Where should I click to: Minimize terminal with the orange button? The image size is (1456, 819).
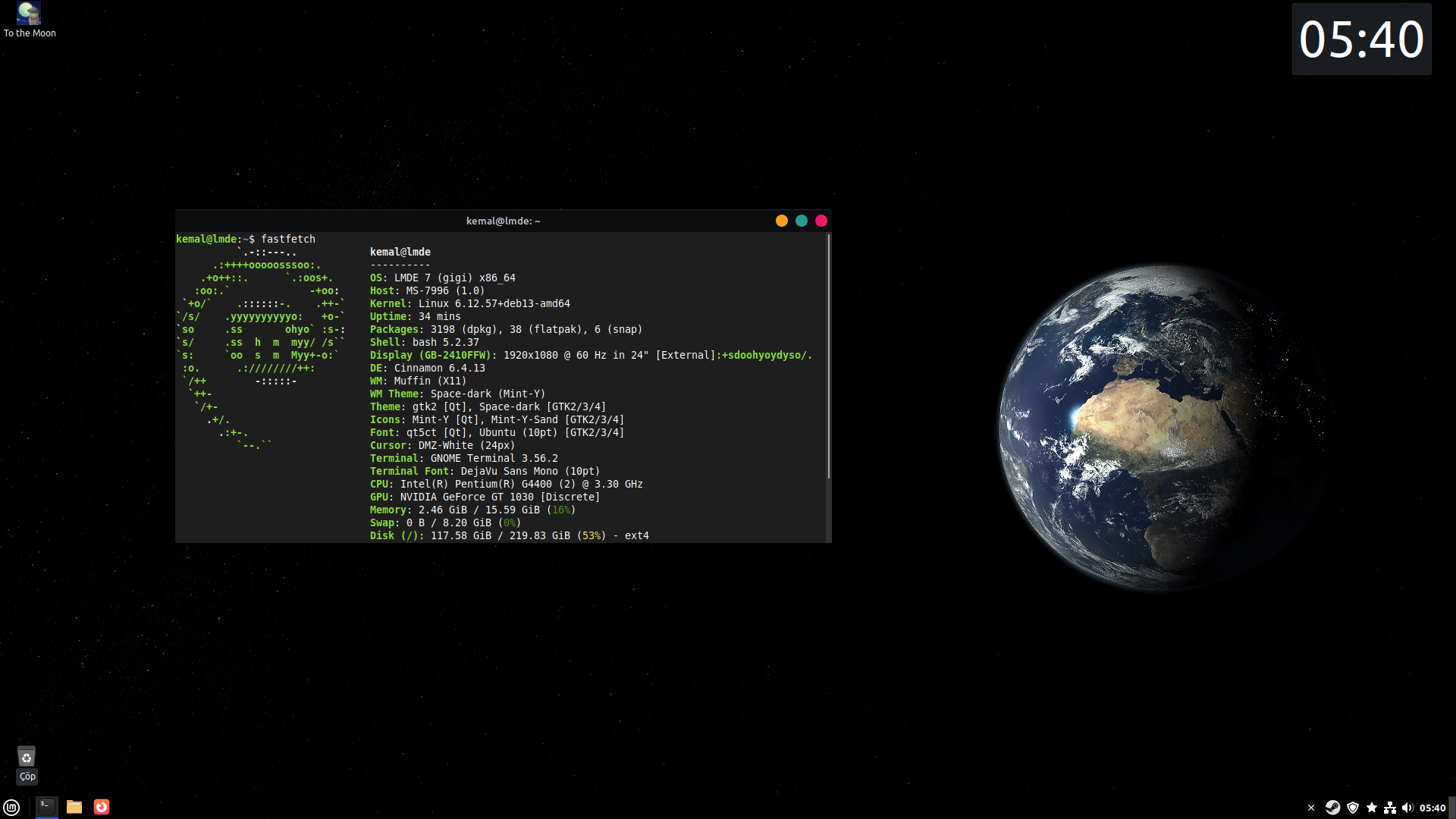tap(782, 221)
